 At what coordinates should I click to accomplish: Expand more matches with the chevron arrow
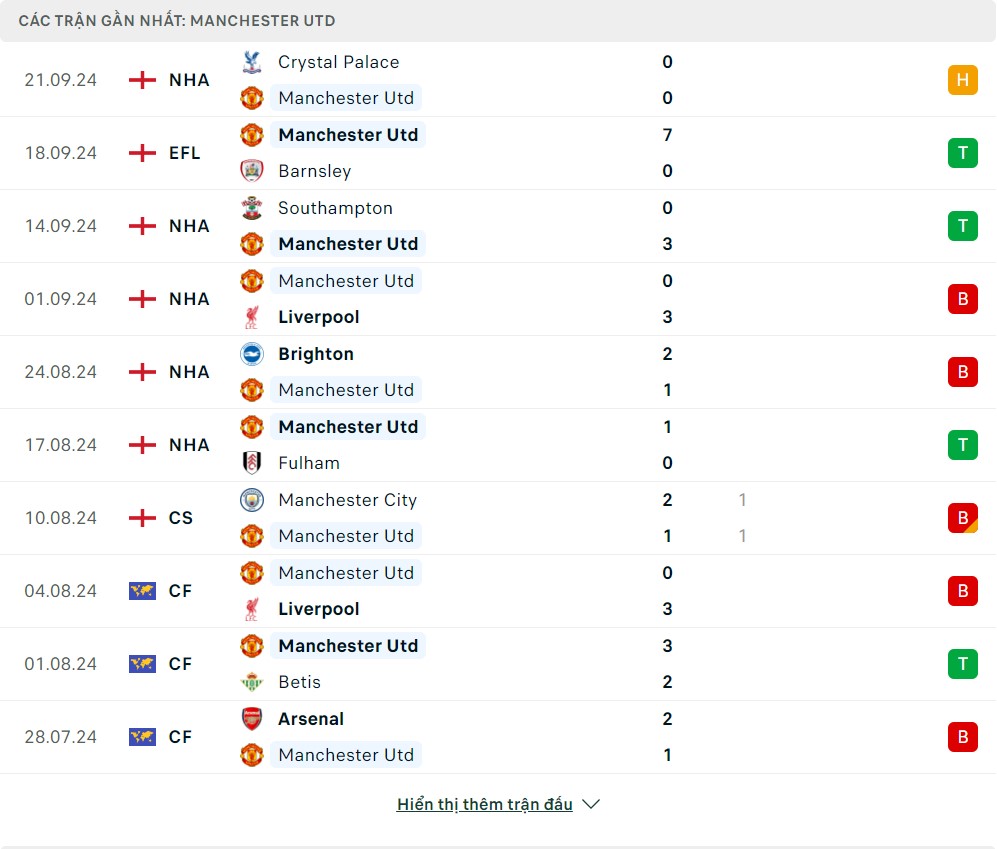591,804
